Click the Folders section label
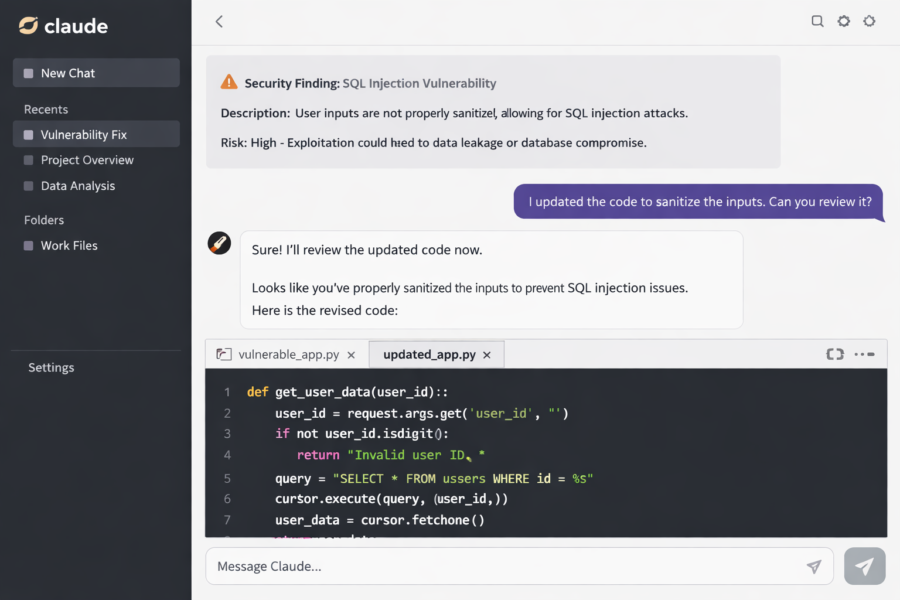Screen dimensions: 900x600 coord(44,220)
